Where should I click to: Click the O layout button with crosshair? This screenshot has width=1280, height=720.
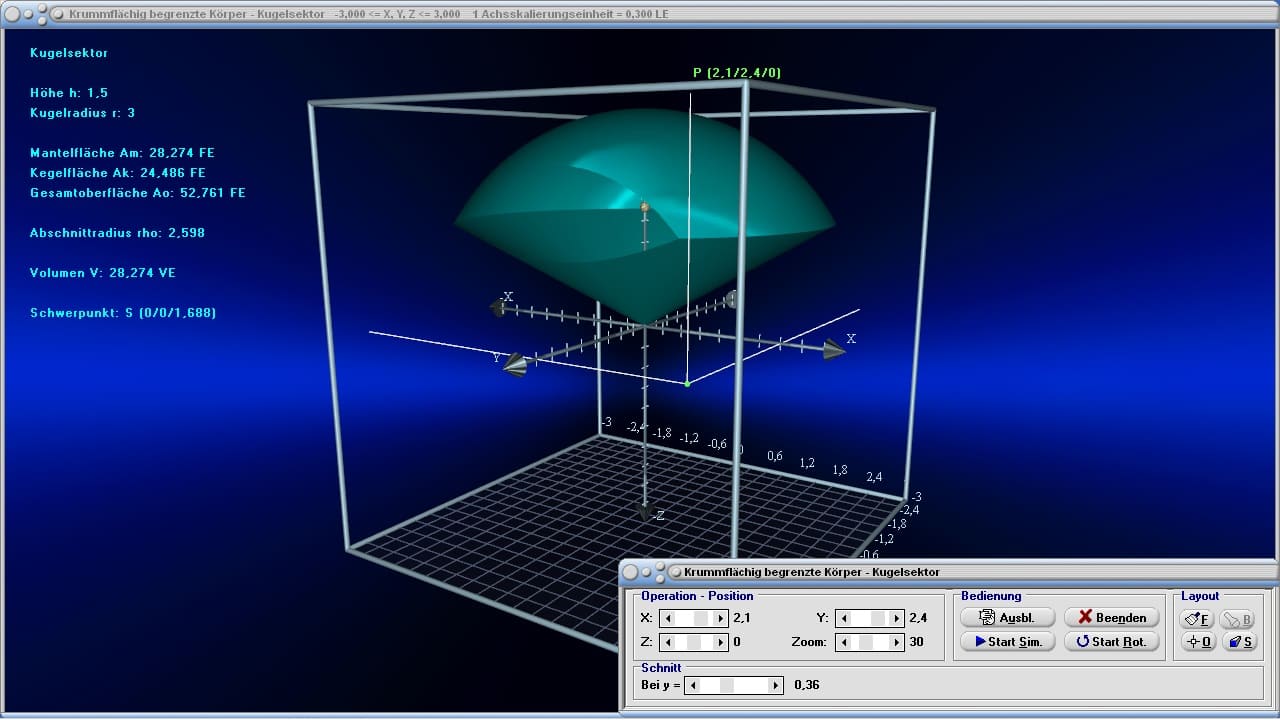(x=1198, y=642)
